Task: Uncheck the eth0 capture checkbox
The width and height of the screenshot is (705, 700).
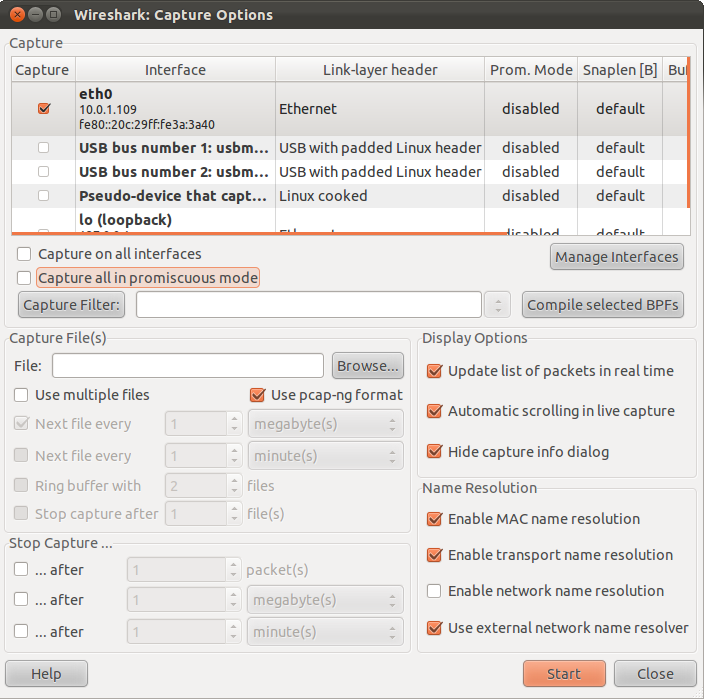Action: click(x=44, y=109)
